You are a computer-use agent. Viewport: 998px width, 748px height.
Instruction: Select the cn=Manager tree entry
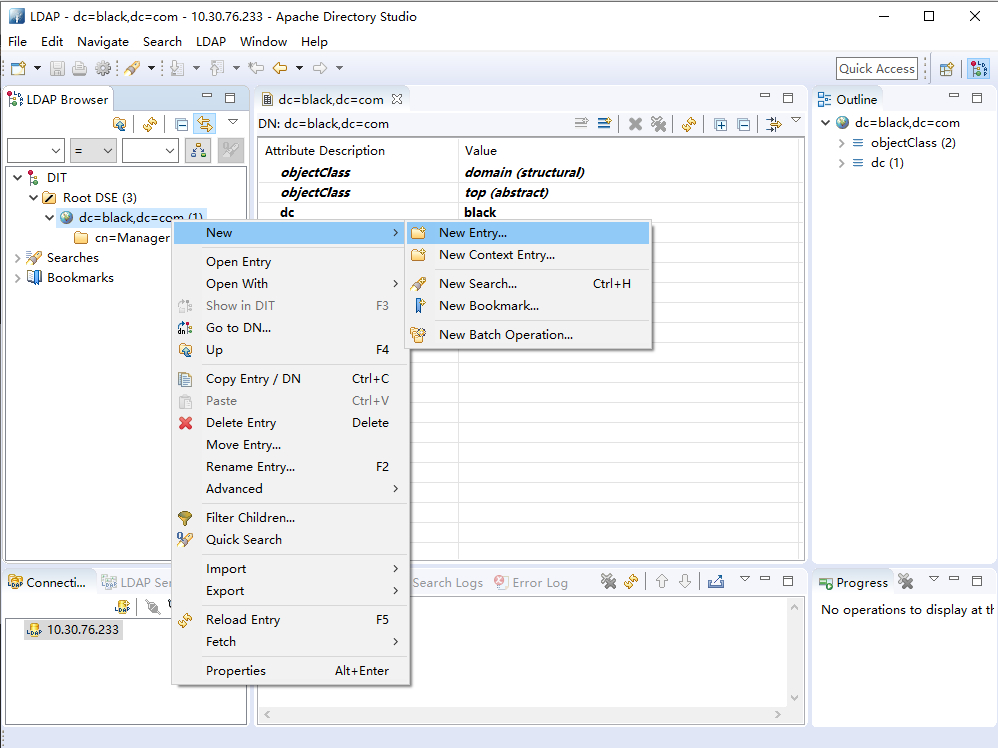(132, 238)
